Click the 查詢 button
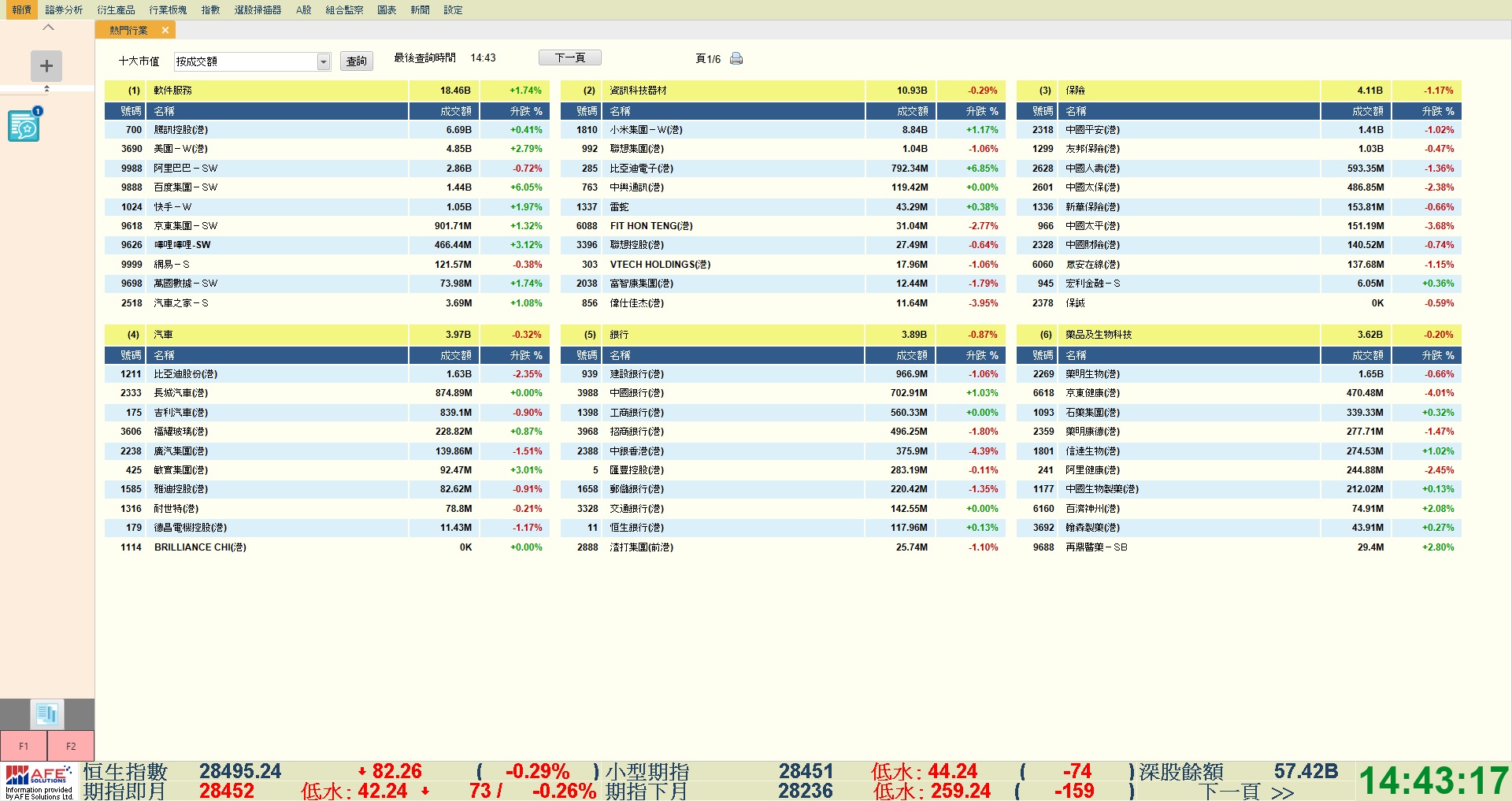 tap(357, 61)
